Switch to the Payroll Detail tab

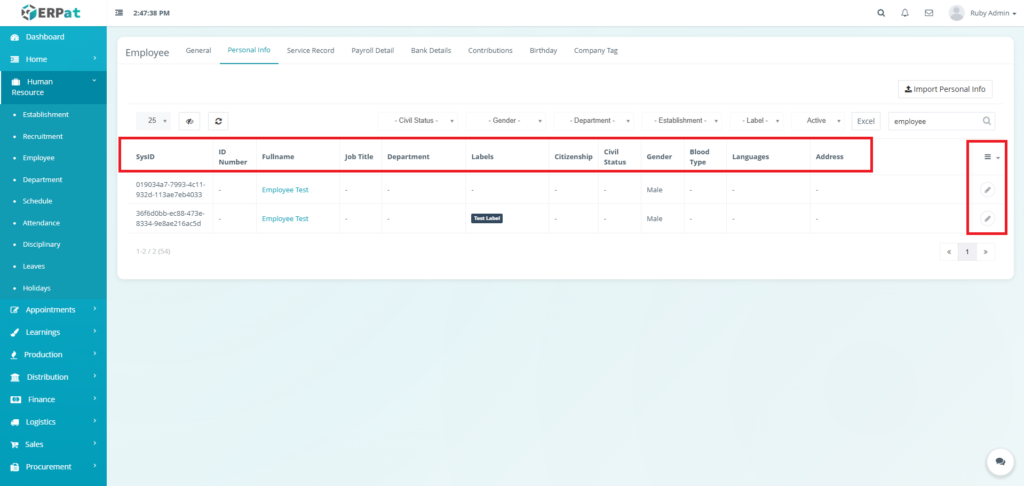click(x=372, y=50)
